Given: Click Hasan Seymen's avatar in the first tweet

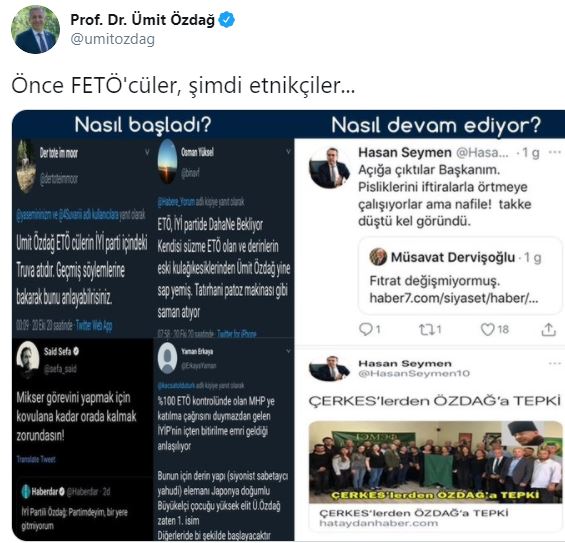Looking at the screenshot, I should (329, 168).
